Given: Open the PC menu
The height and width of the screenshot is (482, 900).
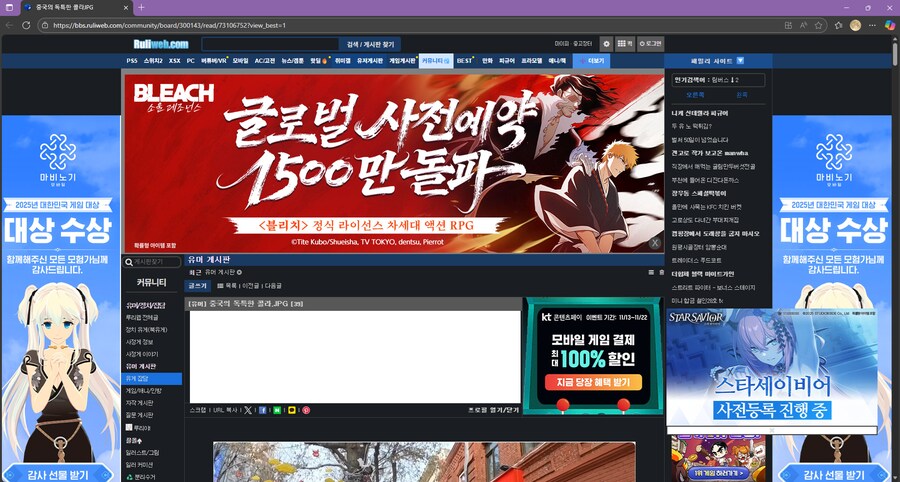Looking at the screenshot, I should click(191, 61).
